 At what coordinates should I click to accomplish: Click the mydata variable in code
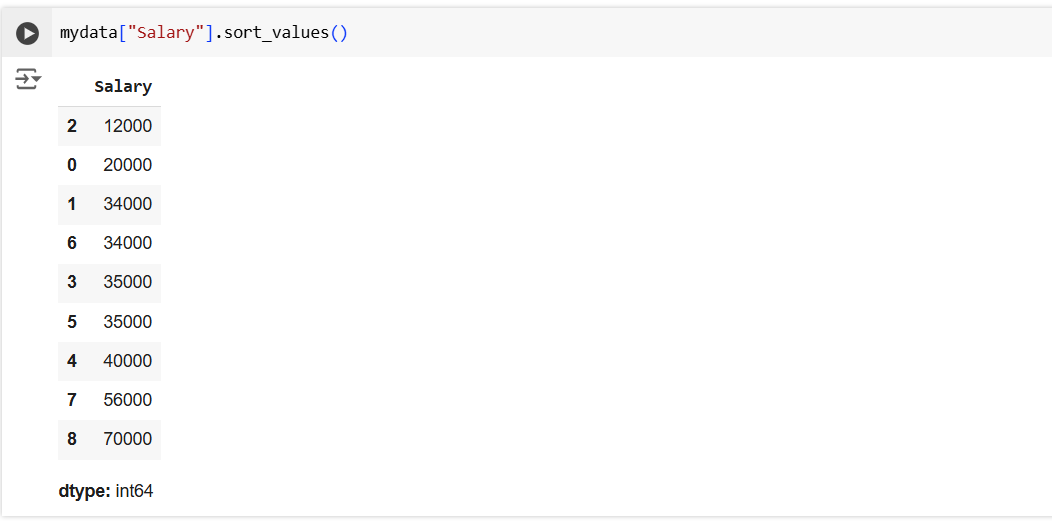click(x=89, y=33)
